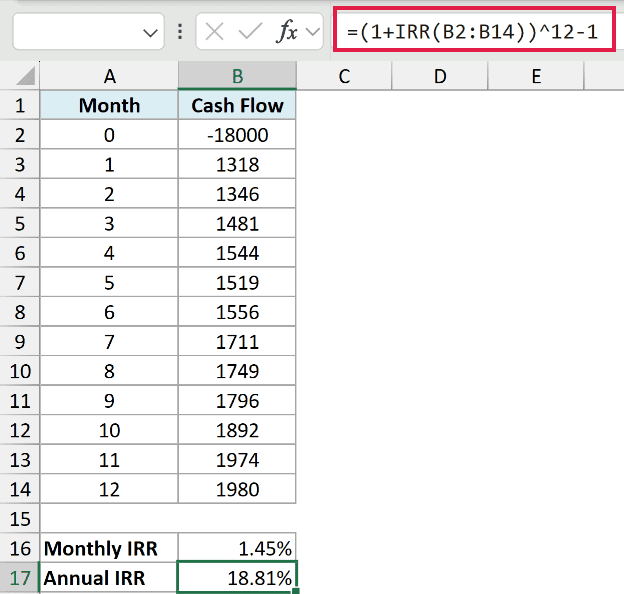This screenshot has height=594, width=624.
Task: Select cell with value 1974
Action: pyautogui.click(x=237, y=460)
